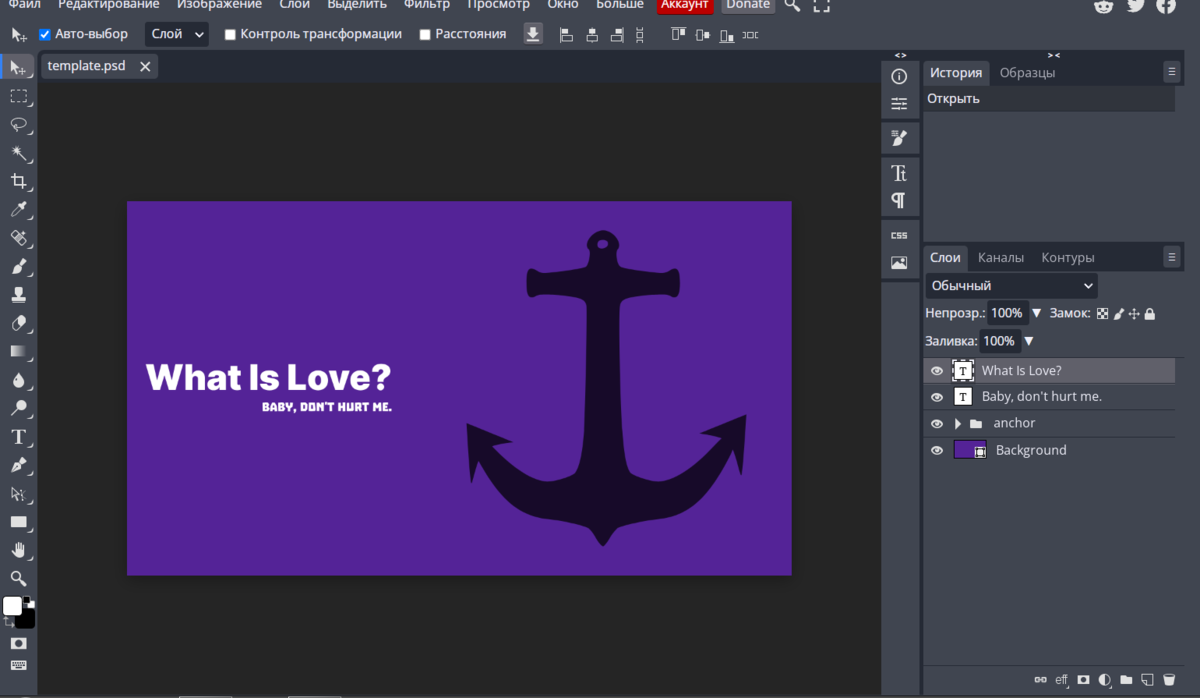Switch to the Каналы tab
1200x698 pixels.
point(1001,258)
